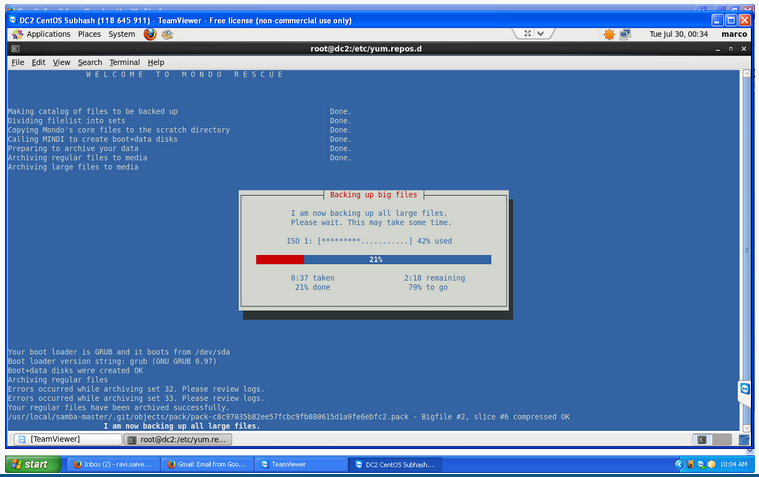Open the terminal File menu
Image resolution: width=759 pixels, height=477 pixels.
pos(17,62)
